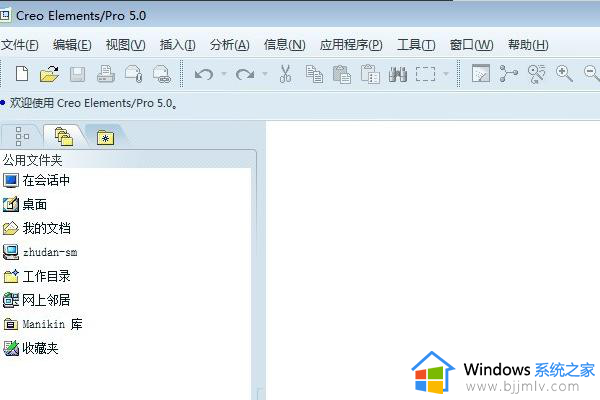Screen dimensions: 600x400
Task: Open the 分析(A) menu
Action: pyautogui.click(x=230, y=45)
